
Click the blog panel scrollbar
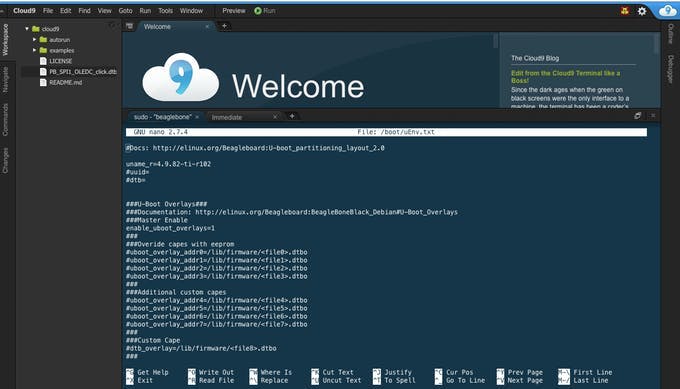pyautogui.click(x=656, y=44)
